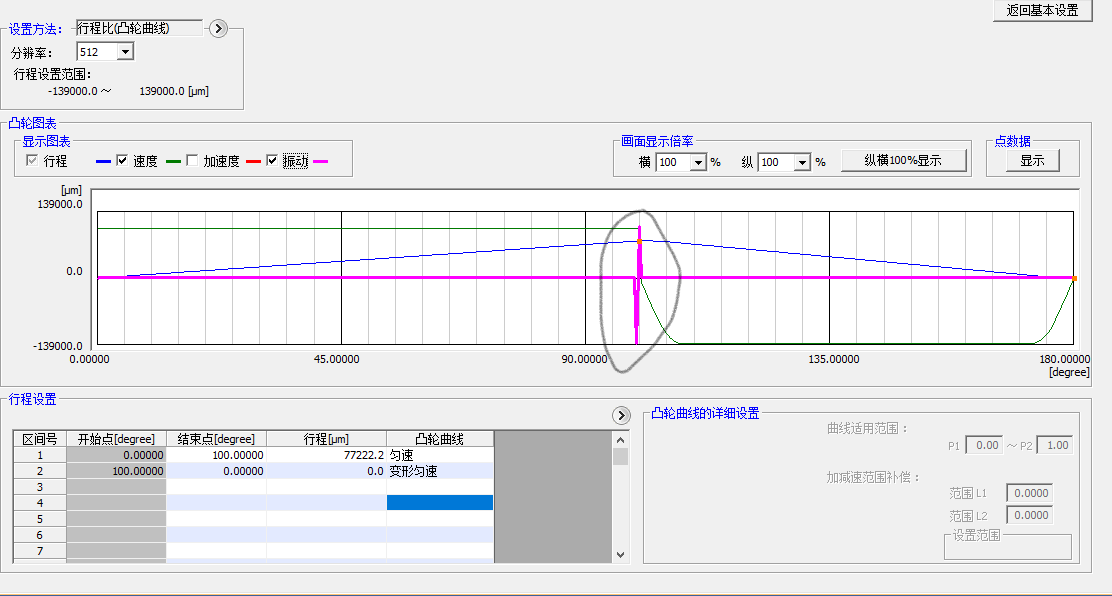Screen dimensions: 1112x596
Task: Open the 分辨率 512 dropdown
Action: [x=125, y=52]
